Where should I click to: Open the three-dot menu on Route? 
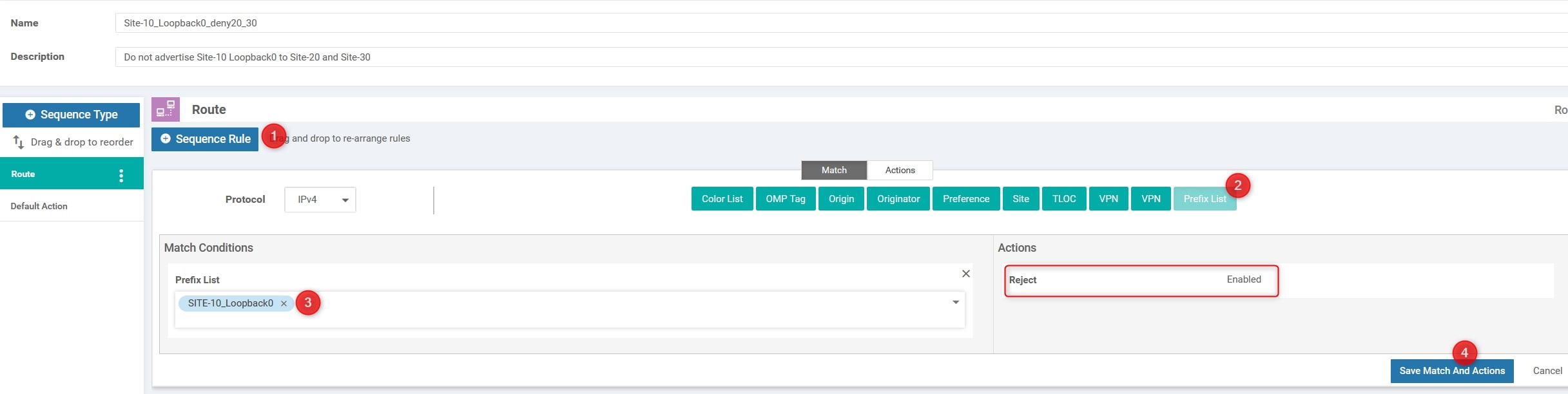[x=121, y=175]
